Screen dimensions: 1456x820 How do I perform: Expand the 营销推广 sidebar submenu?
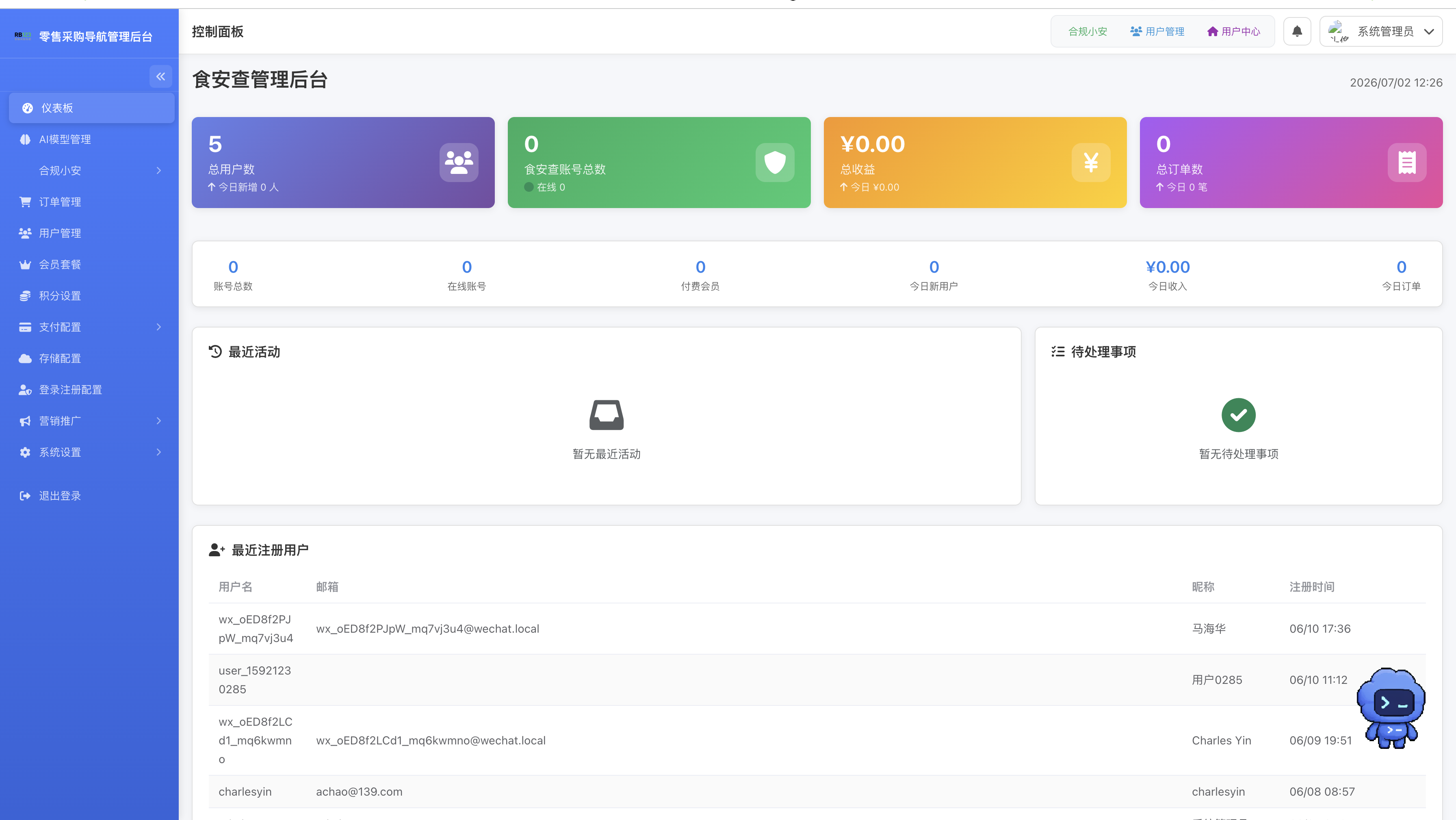[91, 421]
